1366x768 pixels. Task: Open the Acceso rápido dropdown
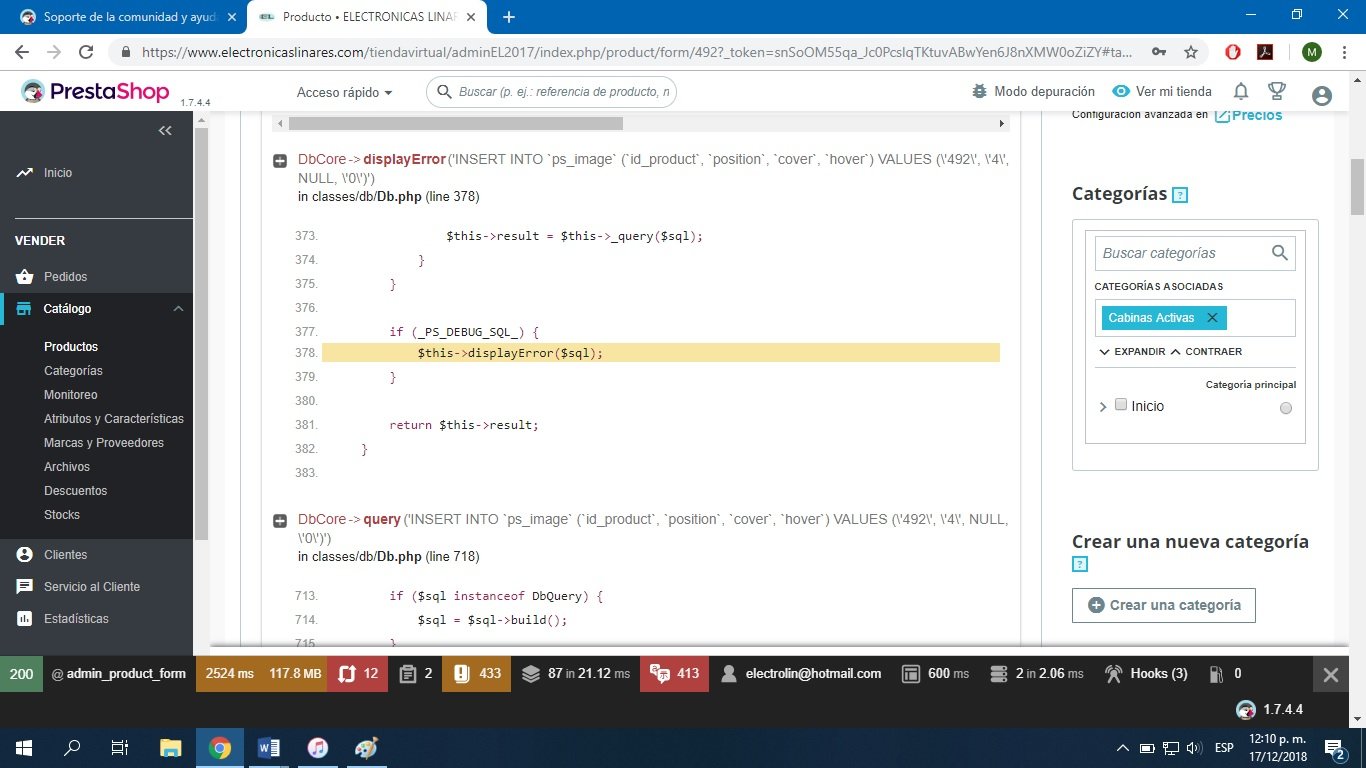(344, 92)
